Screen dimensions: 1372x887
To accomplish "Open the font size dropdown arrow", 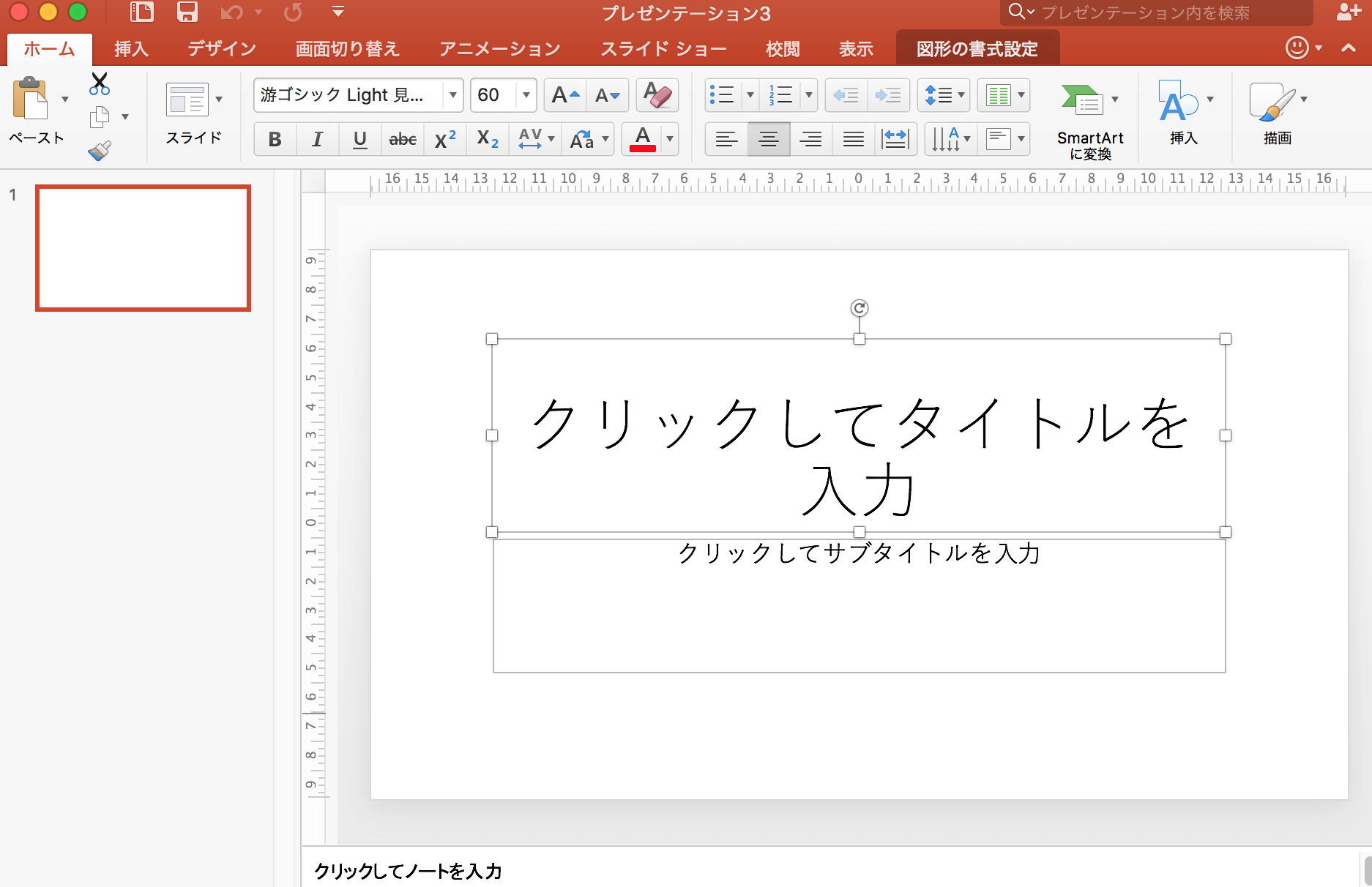I will pos(526,95).
